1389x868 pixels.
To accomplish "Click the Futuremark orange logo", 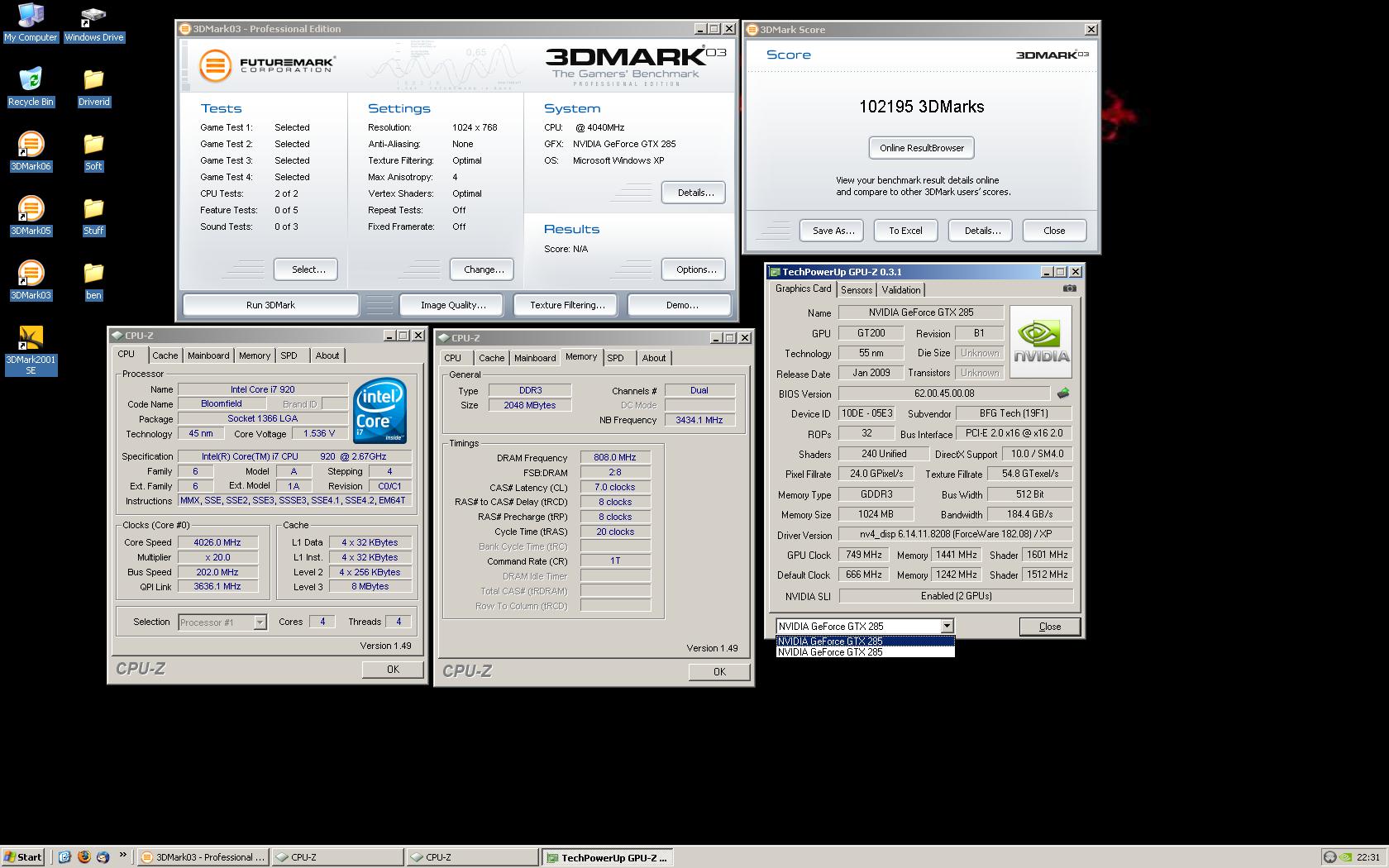I will point(215,65).
